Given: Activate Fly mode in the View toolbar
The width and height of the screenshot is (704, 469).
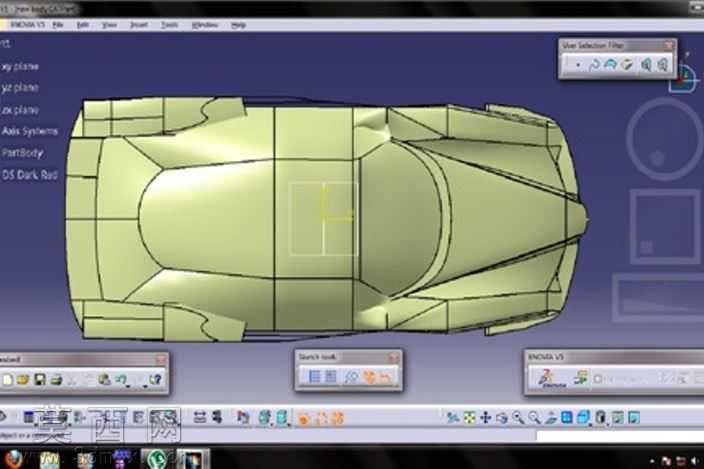Looking at the screenshot, I should click(453, 418).
